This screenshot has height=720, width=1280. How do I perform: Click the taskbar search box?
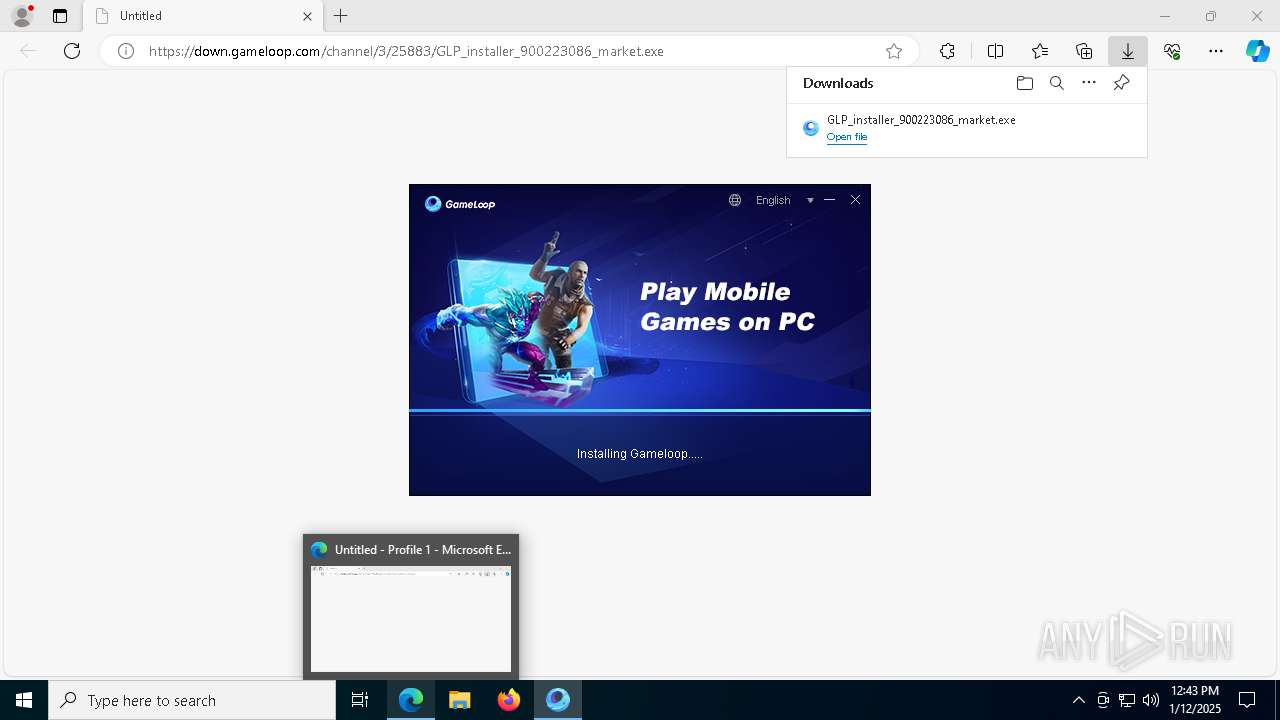pyautogui.click(x=192, y=700)
